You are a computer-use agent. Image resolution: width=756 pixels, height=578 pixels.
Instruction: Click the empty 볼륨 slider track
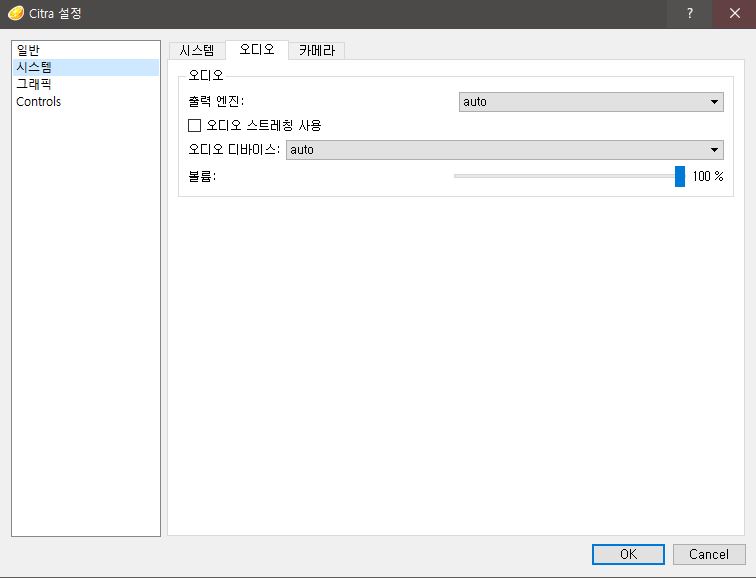click(560, 176)
